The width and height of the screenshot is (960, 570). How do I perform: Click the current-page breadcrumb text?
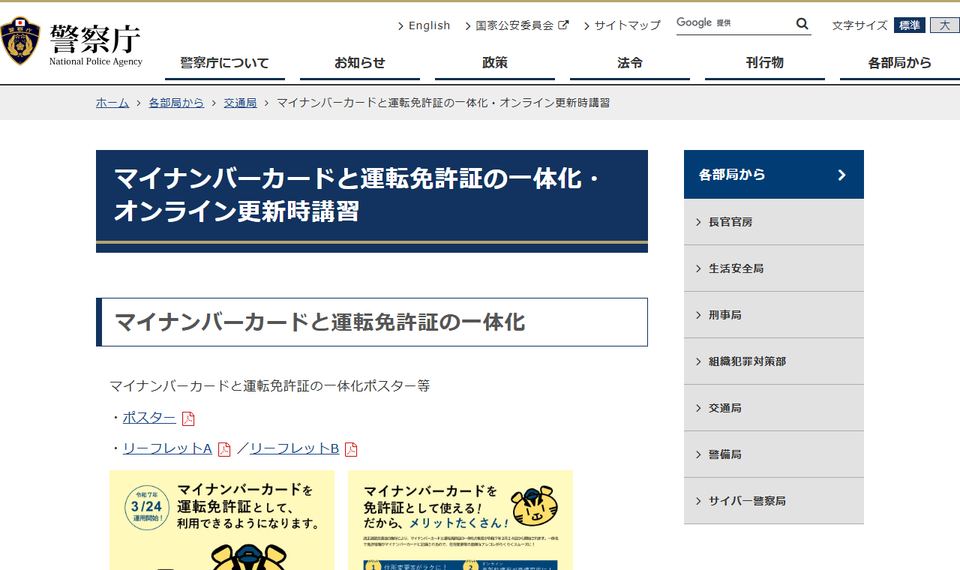coord(443,103)
